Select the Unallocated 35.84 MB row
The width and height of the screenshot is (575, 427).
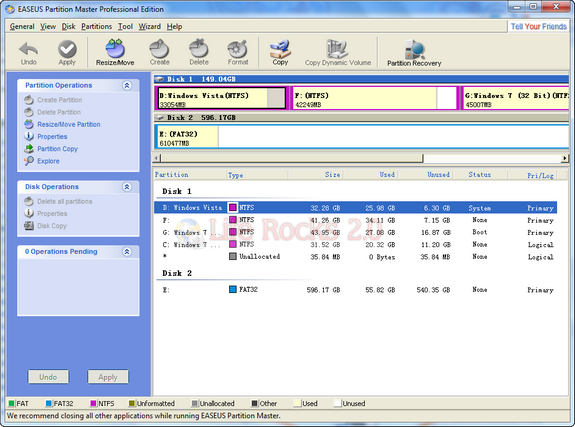[355, 256]
